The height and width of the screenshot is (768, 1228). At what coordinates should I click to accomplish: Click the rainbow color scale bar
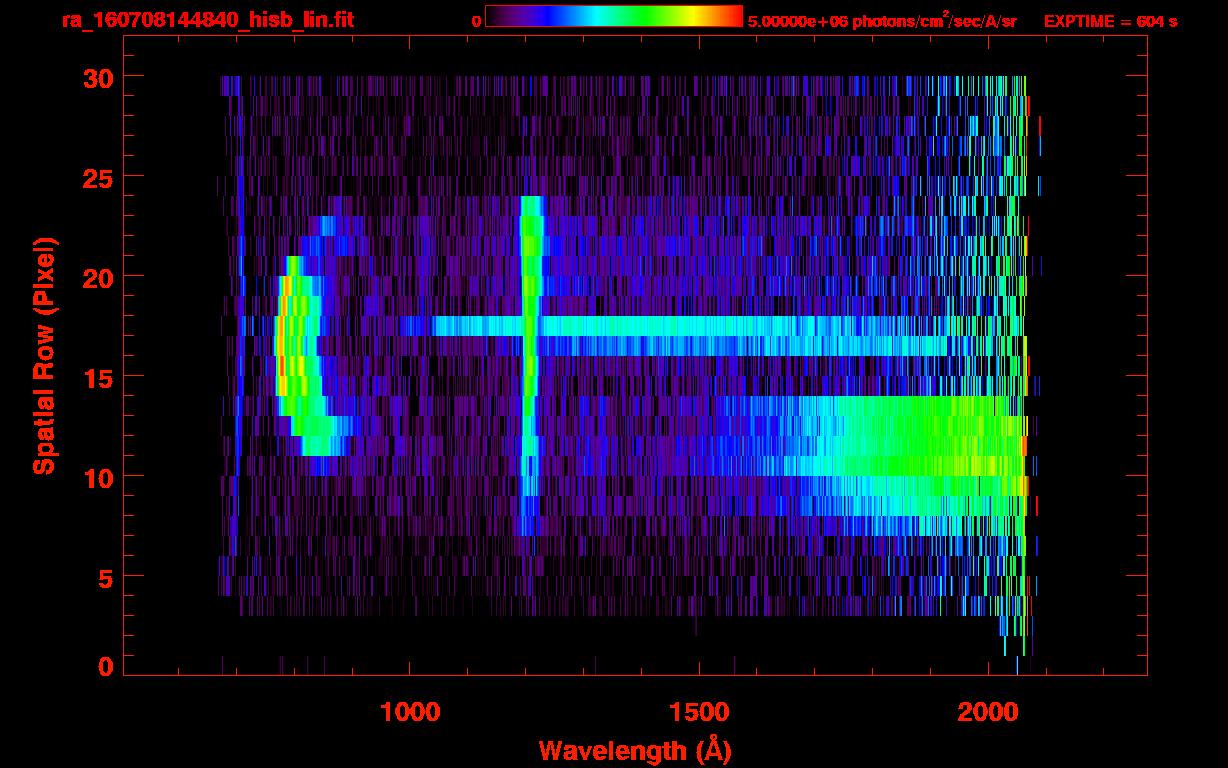(613, 17)
